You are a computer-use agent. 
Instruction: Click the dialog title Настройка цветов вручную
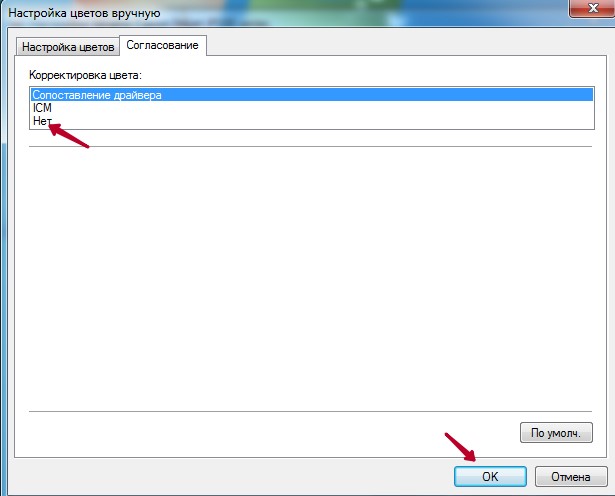click(84, 13)
